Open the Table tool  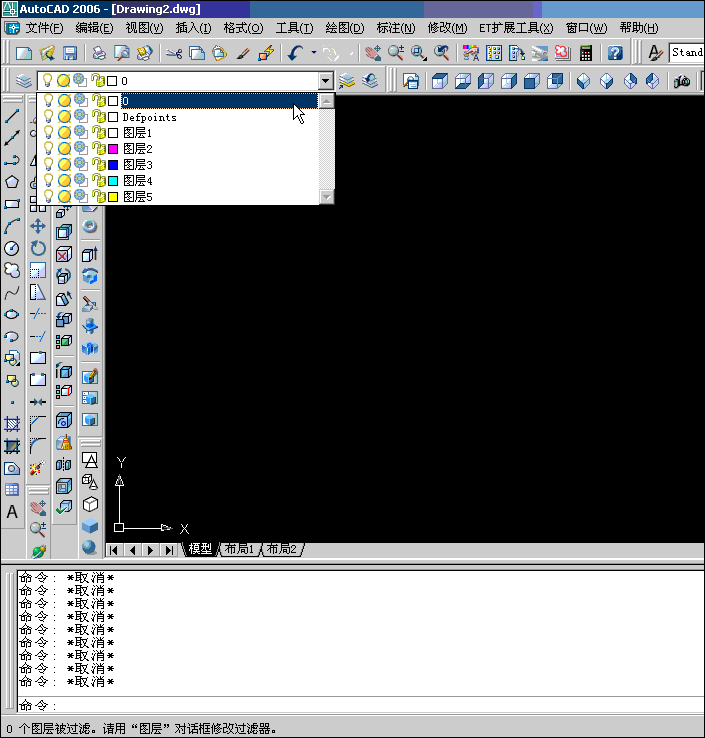click(x=12, y=490)
